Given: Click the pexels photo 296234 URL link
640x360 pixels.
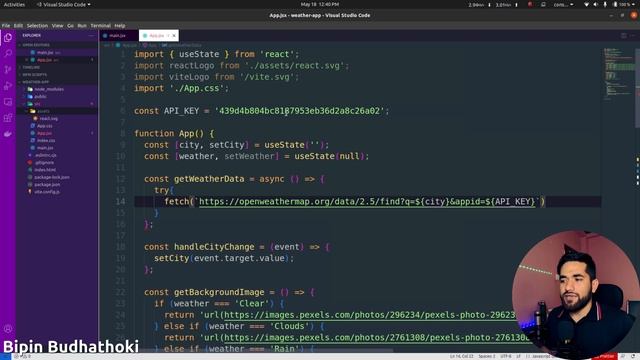Looking at the screenshot, I should click(x=369, y=315).
